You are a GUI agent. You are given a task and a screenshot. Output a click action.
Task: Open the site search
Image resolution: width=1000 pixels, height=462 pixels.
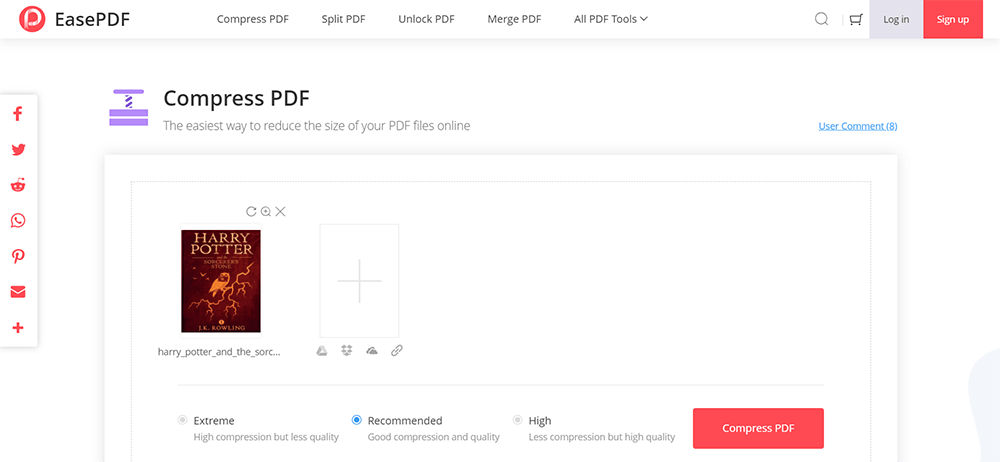pyautogui.click(x=822, y=19)
